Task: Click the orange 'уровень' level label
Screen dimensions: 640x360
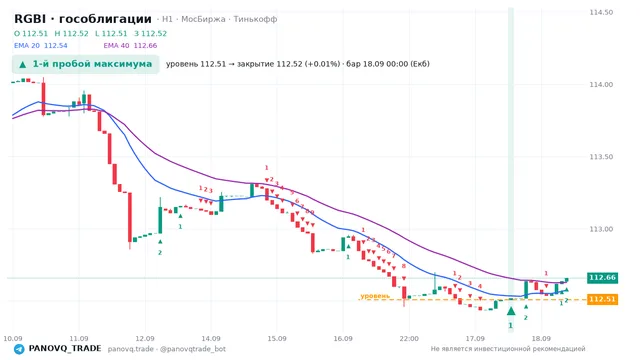Action: coord(375,296)
